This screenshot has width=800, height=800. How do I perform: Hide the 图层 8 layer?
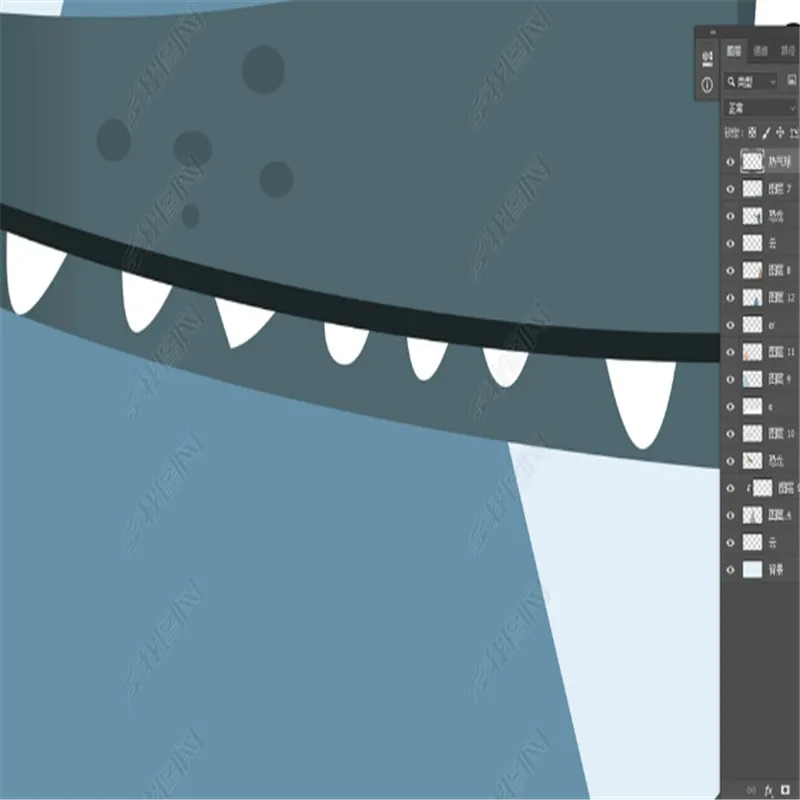coord(730,270)
